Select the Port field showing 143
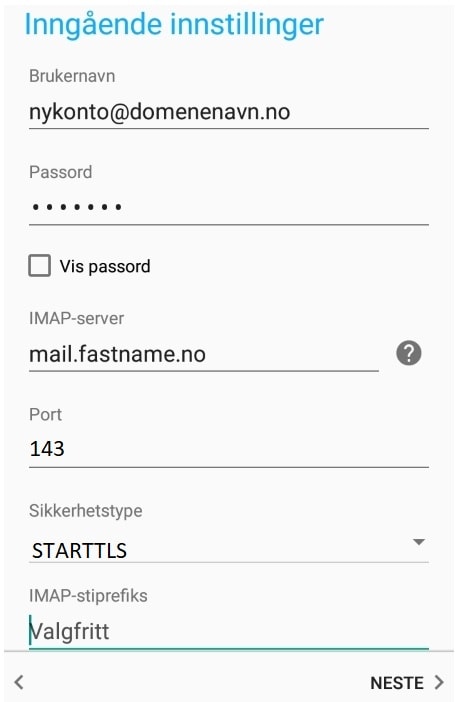The image size is (455, 702). (x=228, y=449)
